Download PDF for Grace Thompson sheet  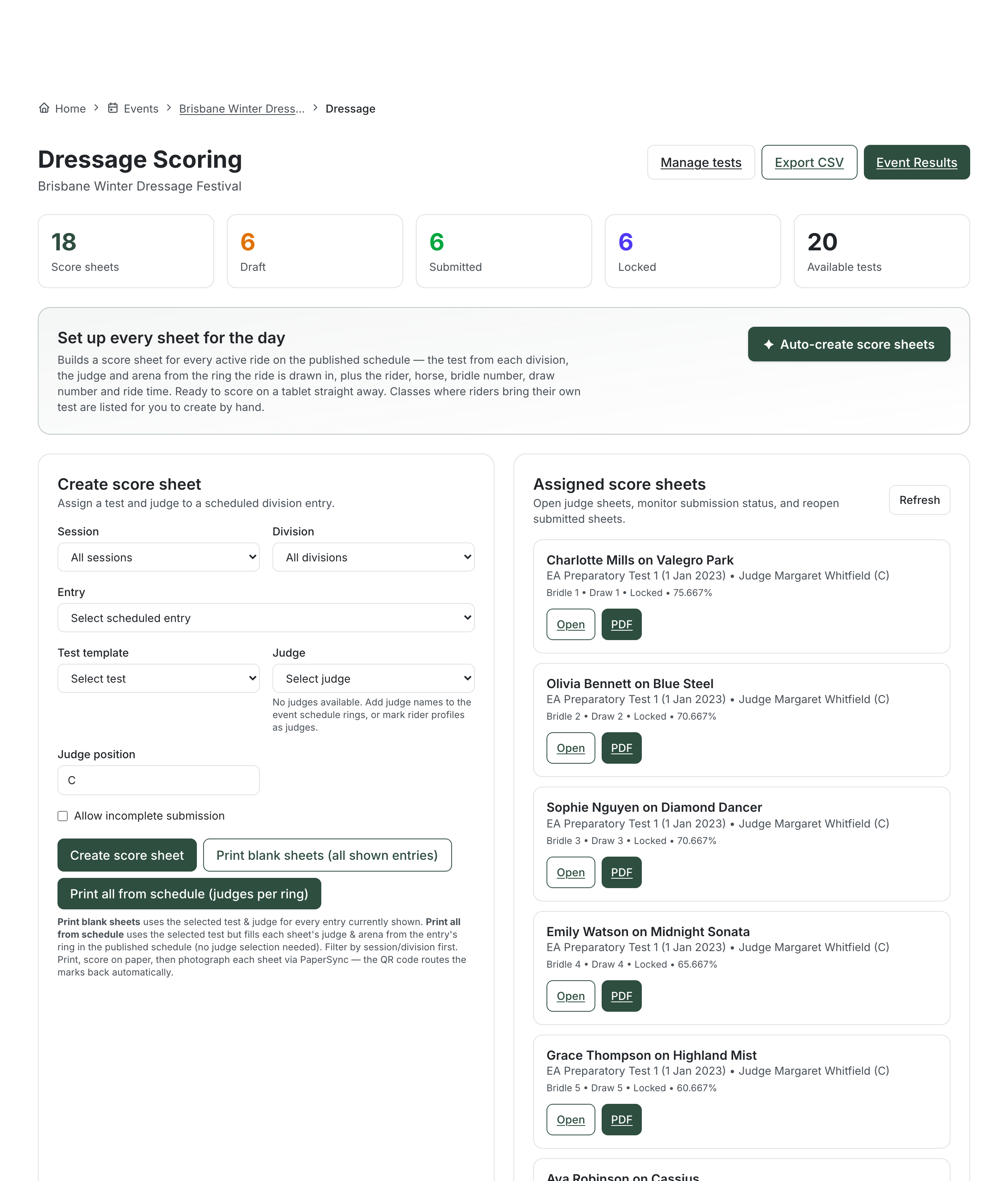point(621,1120)
